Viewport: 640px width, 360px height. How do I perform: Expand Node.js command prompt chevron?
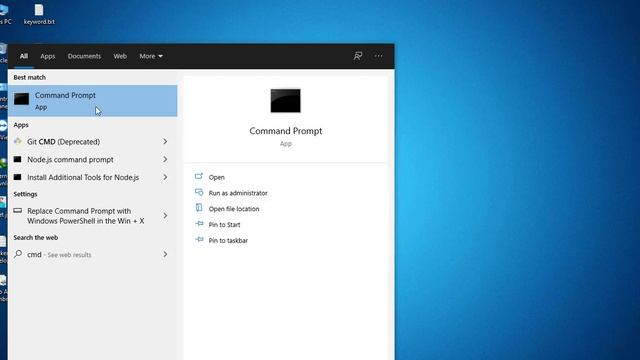pyautogui.click(x=165, y=159)
